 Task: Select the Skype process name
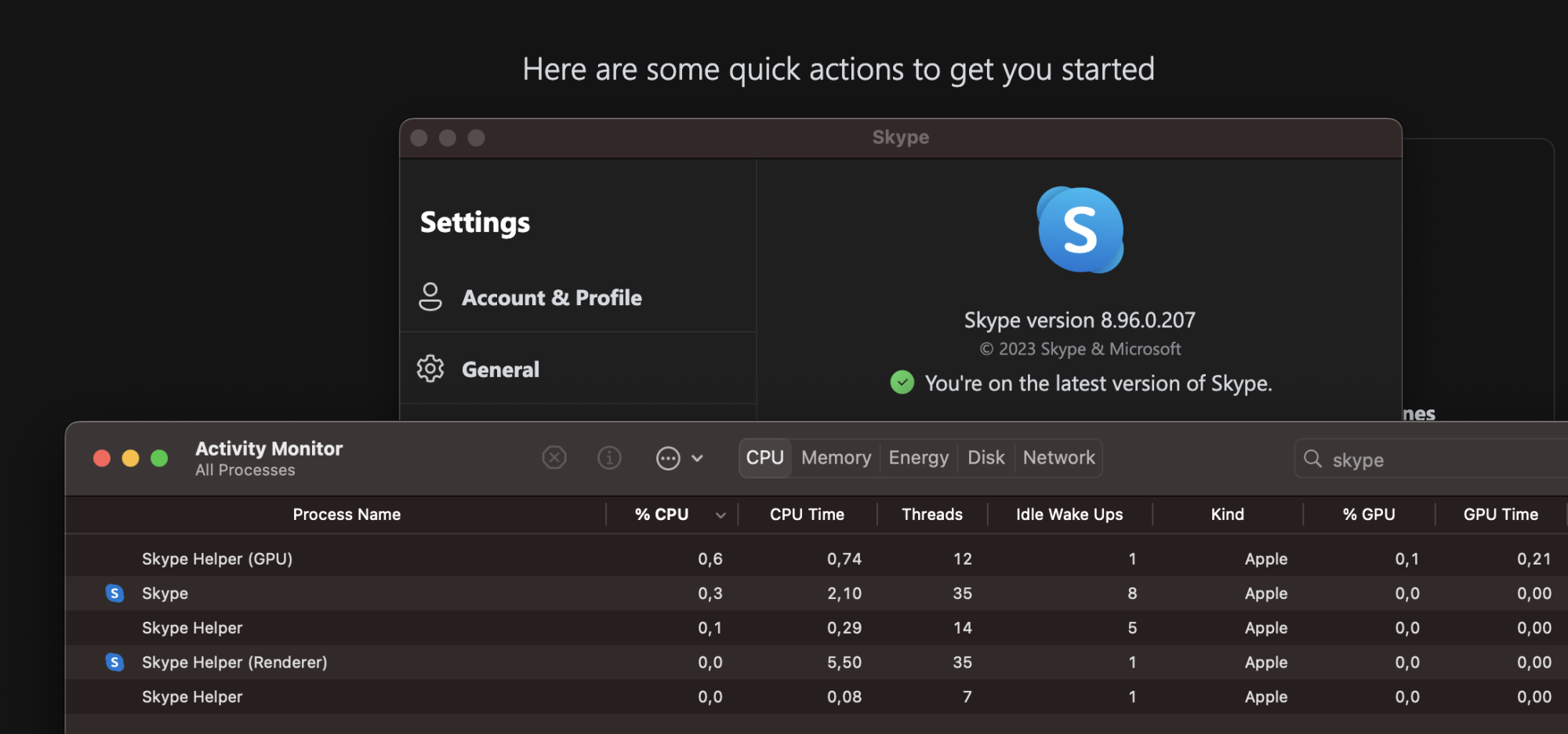pos(165,594)
